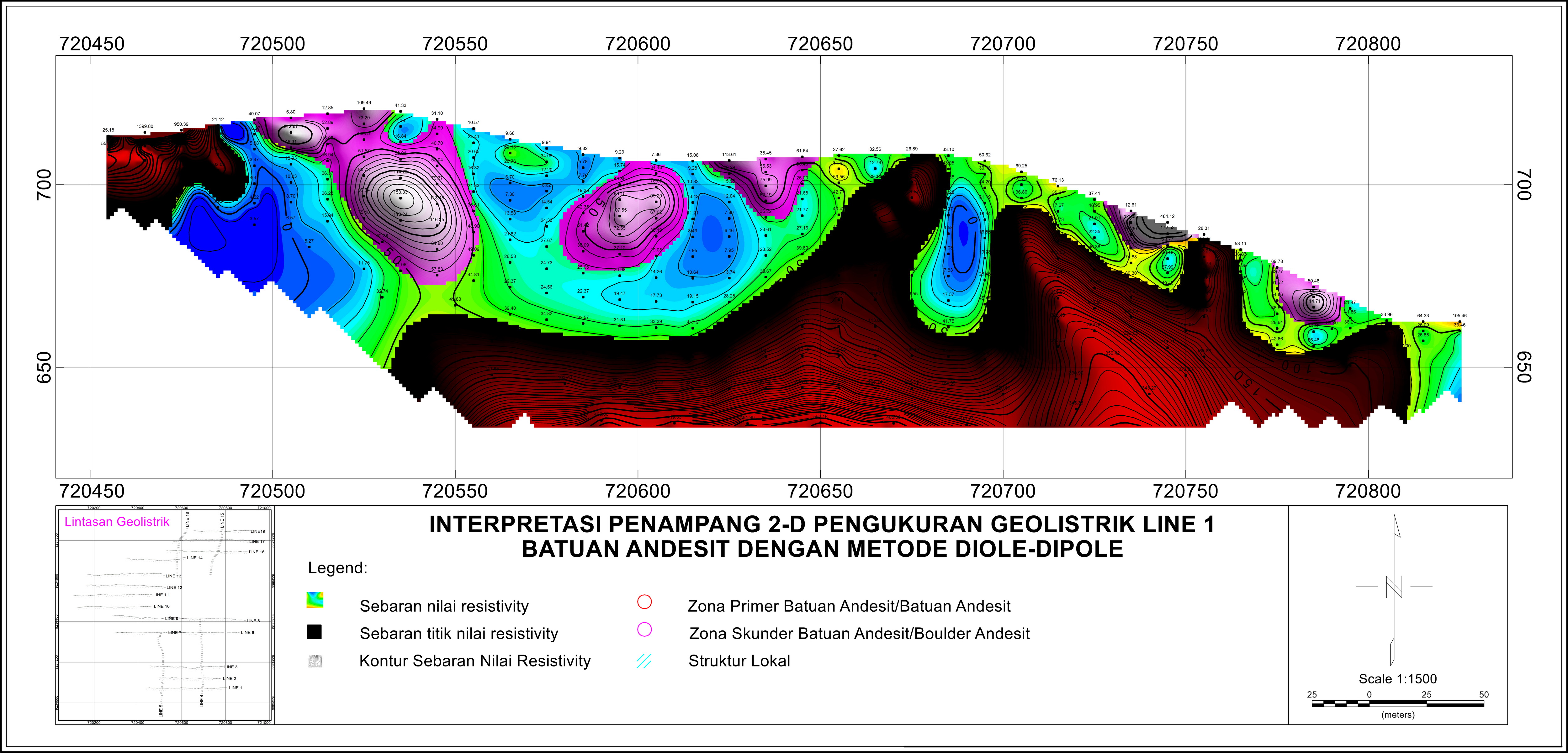Click the top axis label 720600
Screen dimensions: 1568x753
pos(637,44)
